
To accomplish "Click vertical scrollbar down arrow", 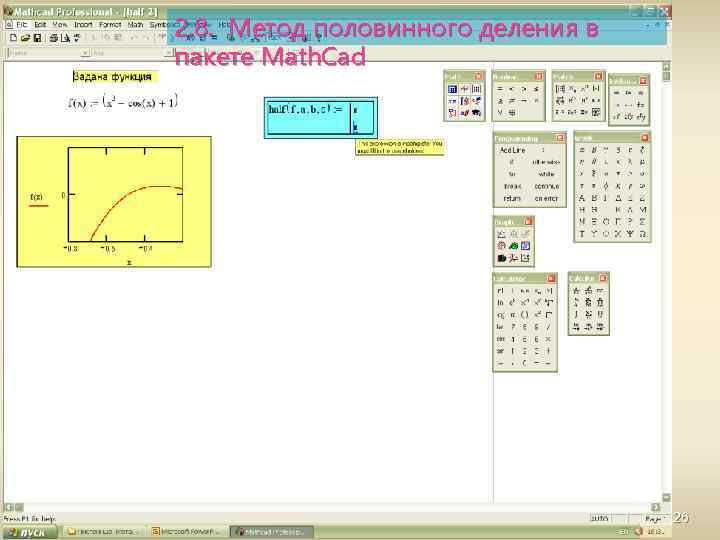I will [666, 498].
